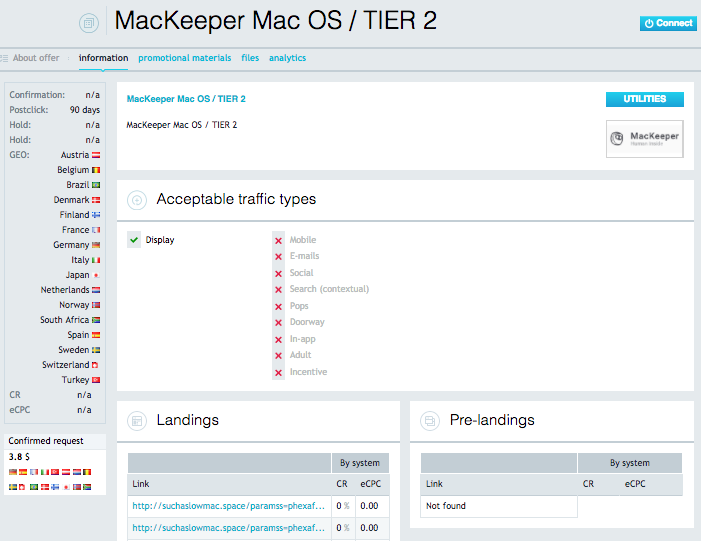Click the red X beside Social

(x=278, y=274)
